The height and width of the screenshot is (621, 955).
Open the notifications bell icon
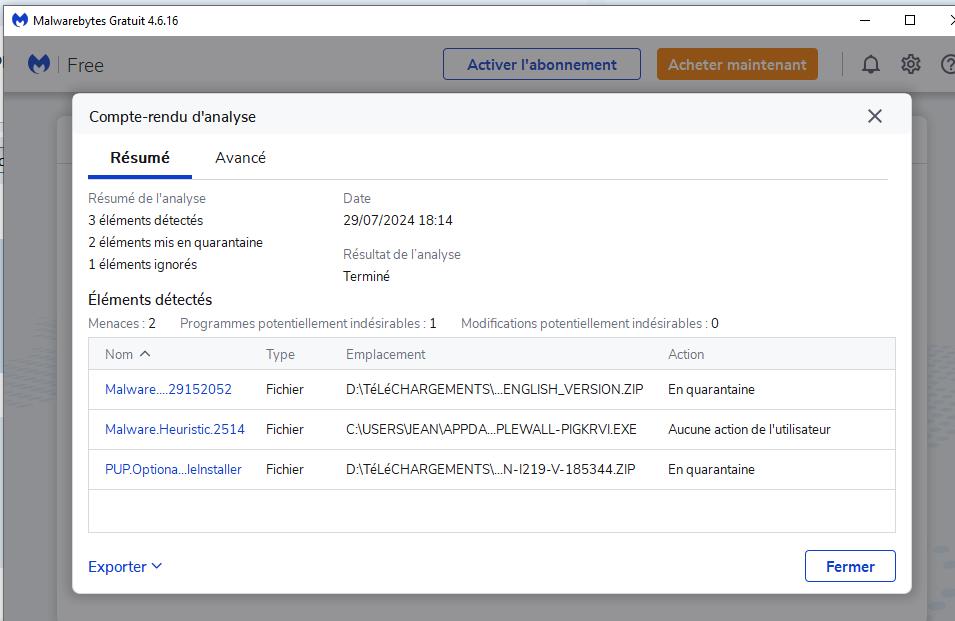870,65
